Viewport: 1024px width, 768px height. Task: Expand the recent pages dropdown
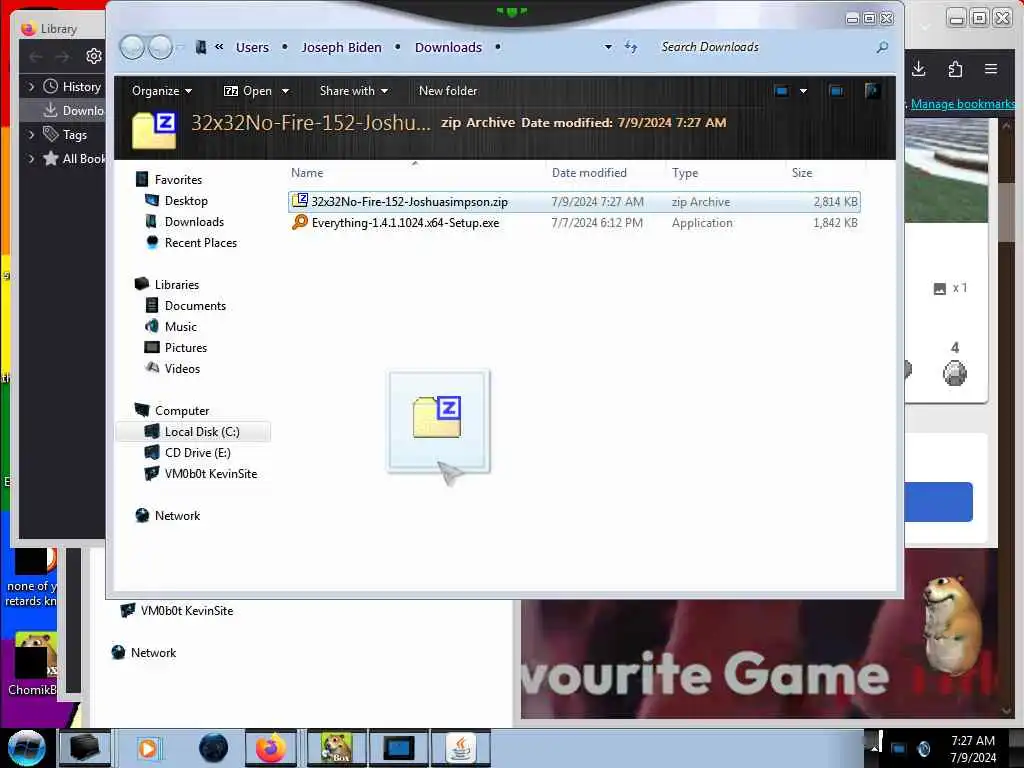point(180,47)
